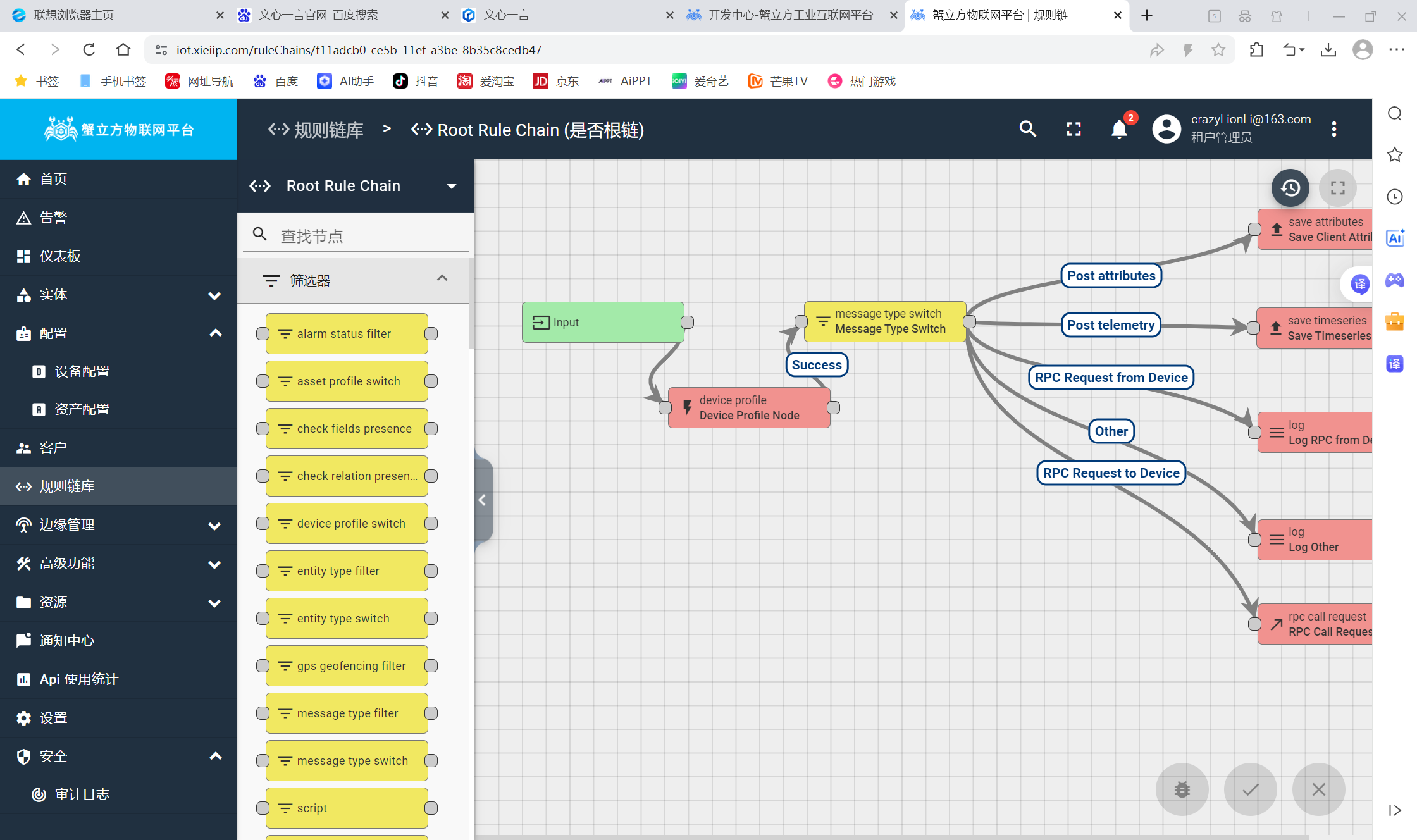Open the three-dot user menu
1417x840 pixels.
click(1334, 129)
